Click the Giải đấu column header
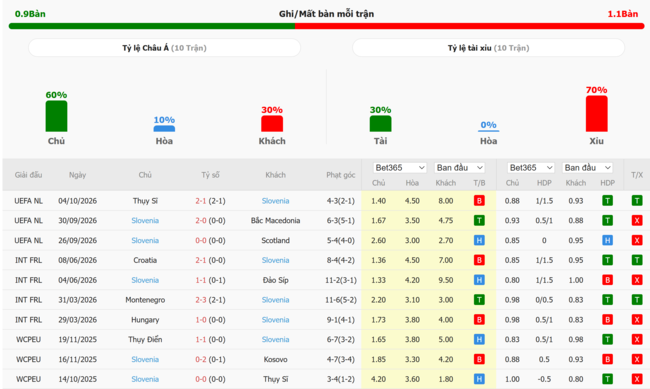The height and width of the screenshot is (389, 650). [28, 175]
